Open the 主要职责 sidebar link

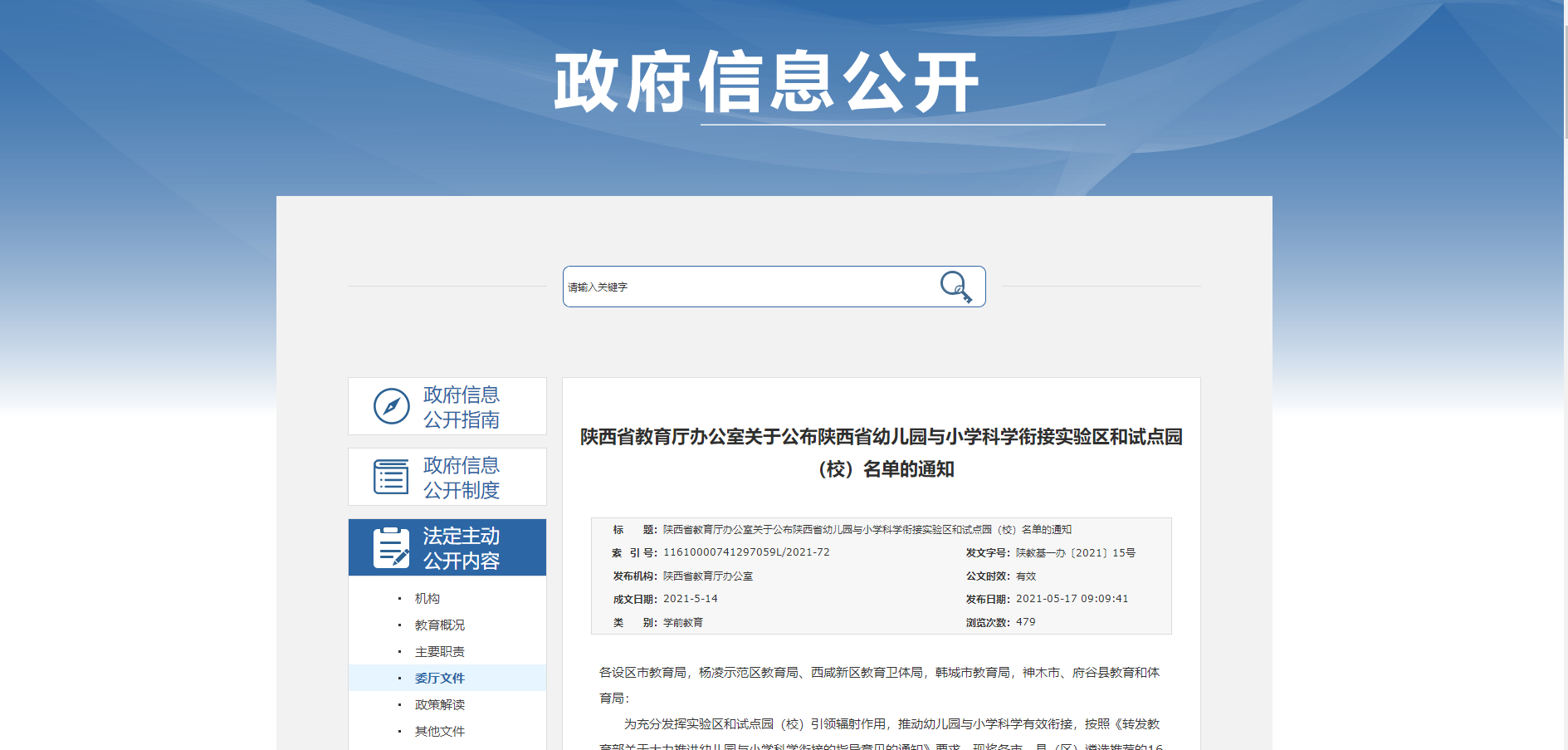coord(440,651)
